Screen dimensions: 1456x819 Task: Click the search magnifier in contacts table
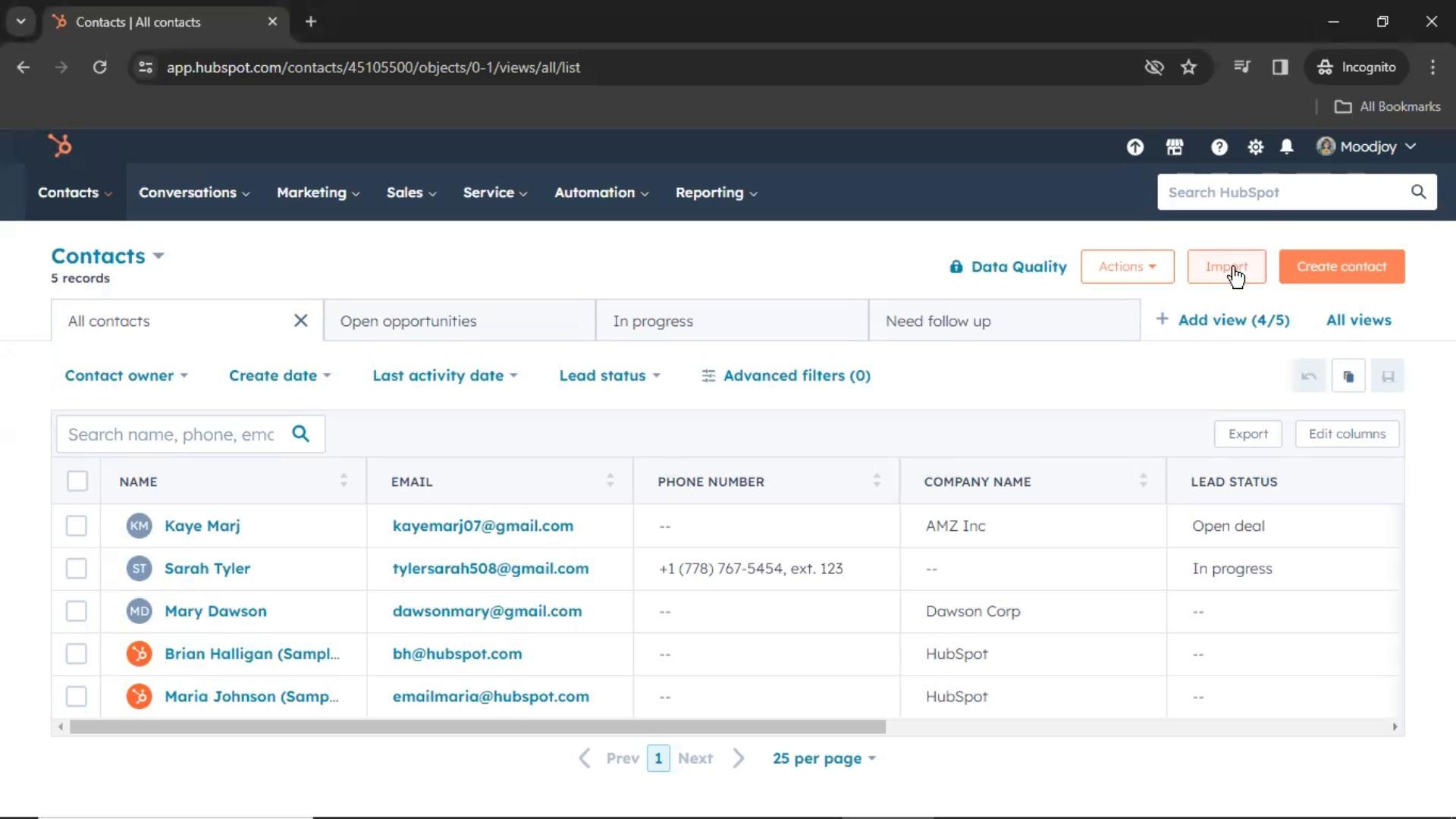[x=301, y=434]
